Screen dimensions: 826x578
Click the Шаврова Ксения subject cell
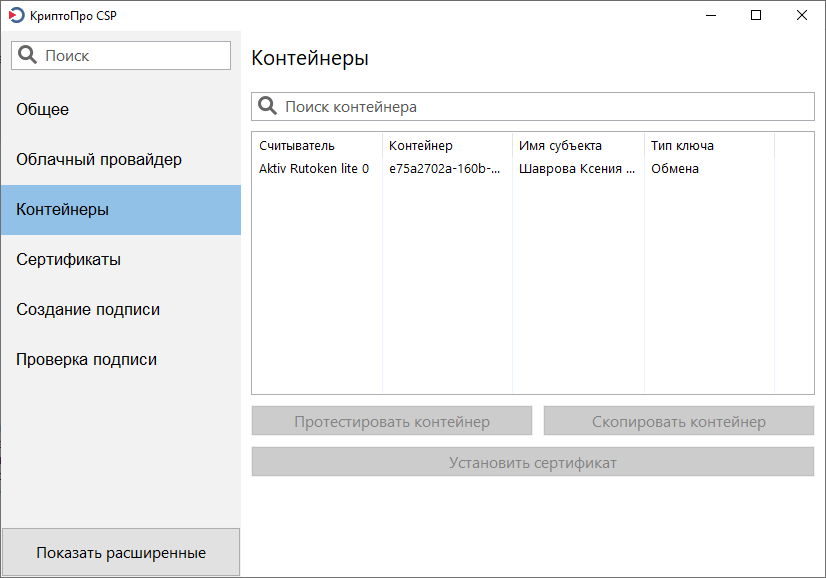click(x=577, y=169)
